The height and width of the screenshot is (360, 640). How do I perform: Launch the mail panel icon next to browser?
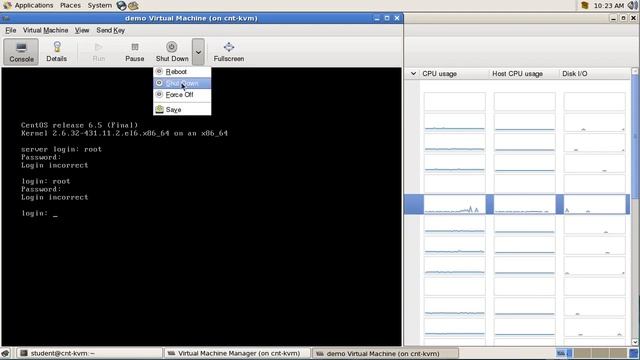coord(133,6)
